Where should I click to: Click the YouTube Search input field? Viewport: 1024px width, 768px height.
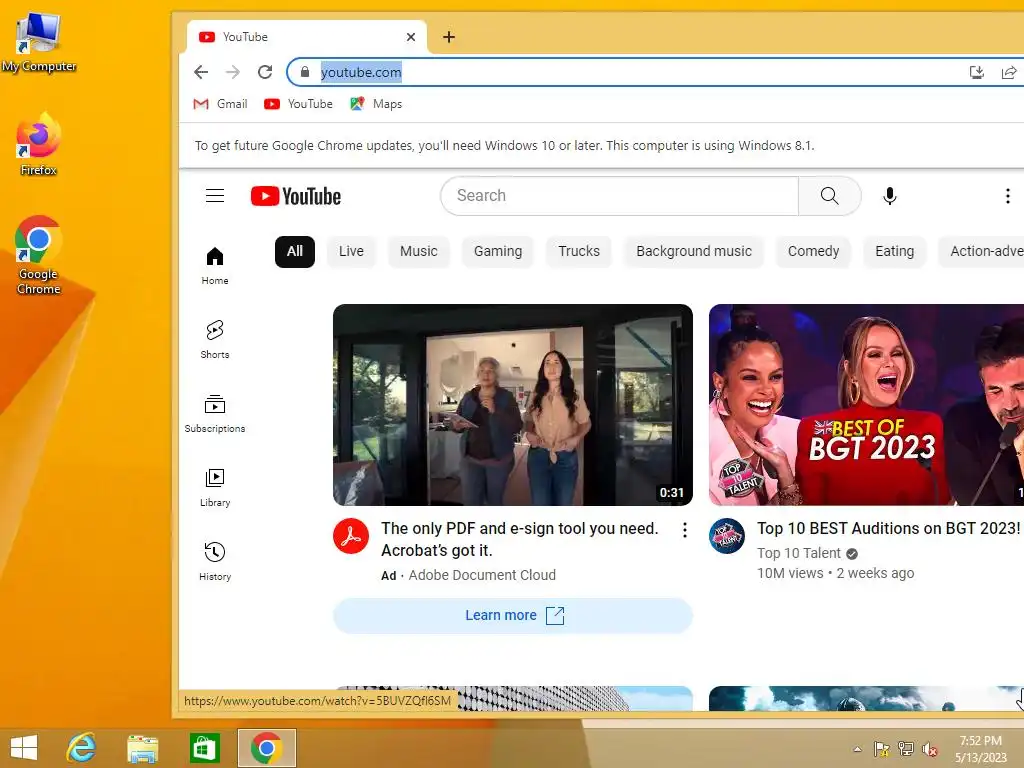pos(619,196)
